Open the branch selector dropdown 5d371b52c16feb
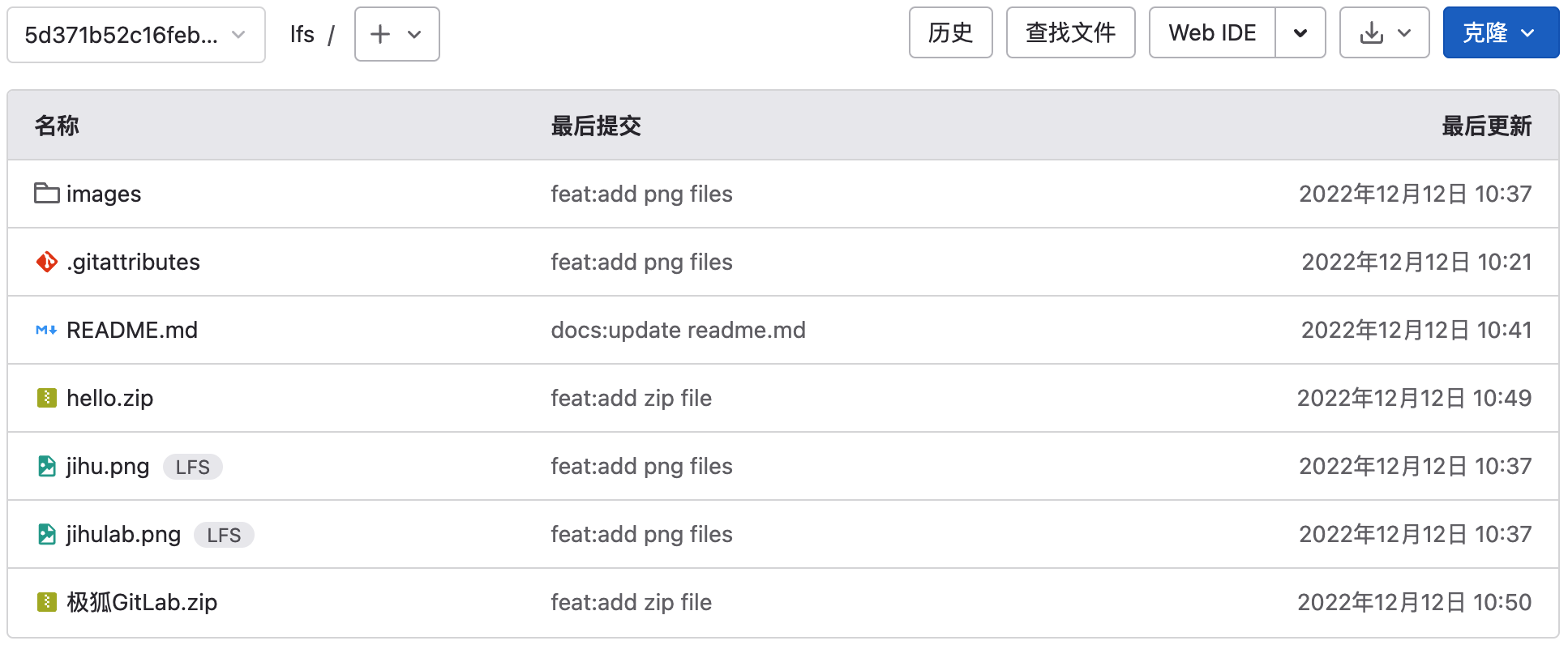 pos(135,34)
